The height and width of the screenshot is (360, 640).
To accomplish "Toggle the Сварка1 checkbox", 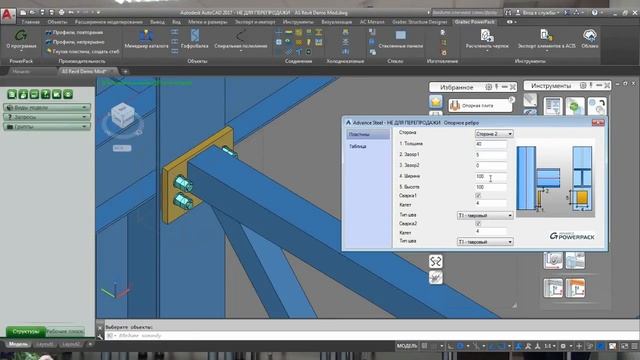I will pos(478,196).
